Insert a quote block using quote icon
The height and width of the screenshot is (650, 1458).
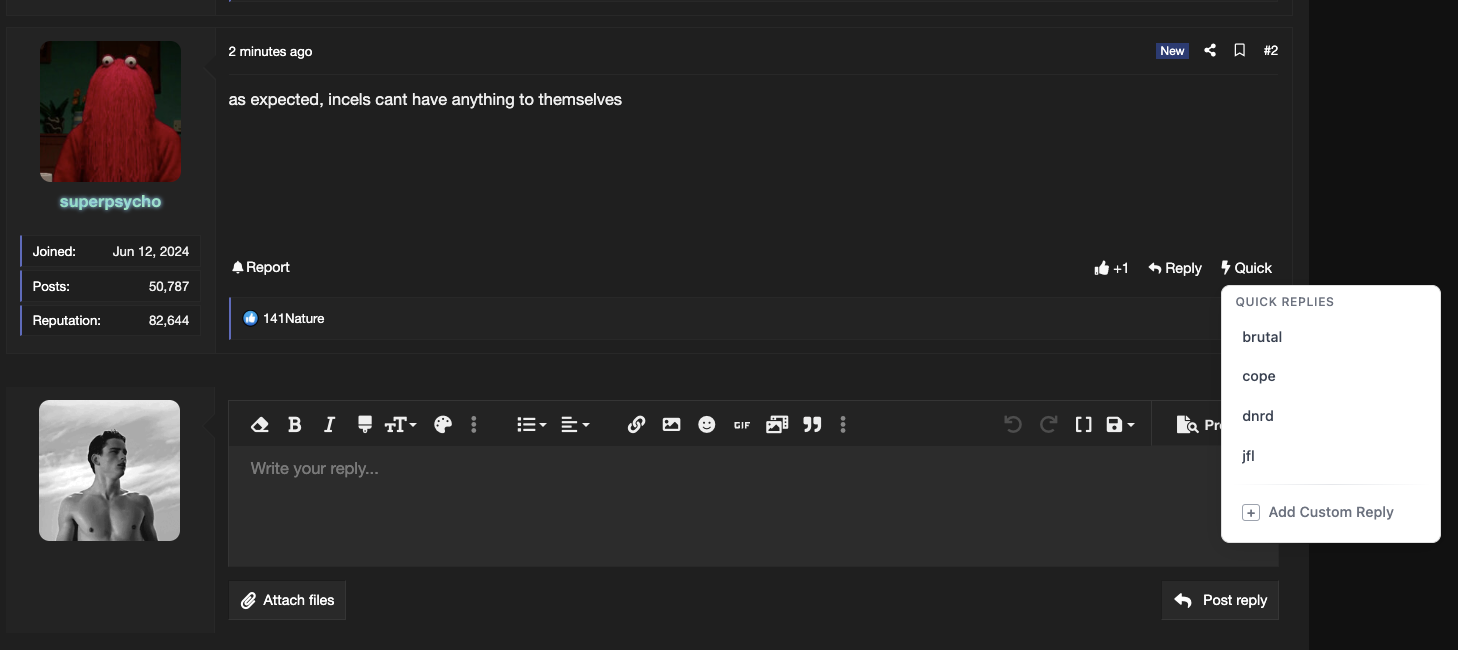[812, 425]
